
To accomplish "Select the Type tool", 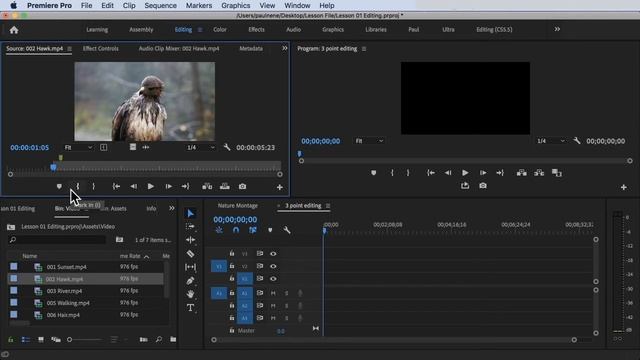I will [190, 307].
